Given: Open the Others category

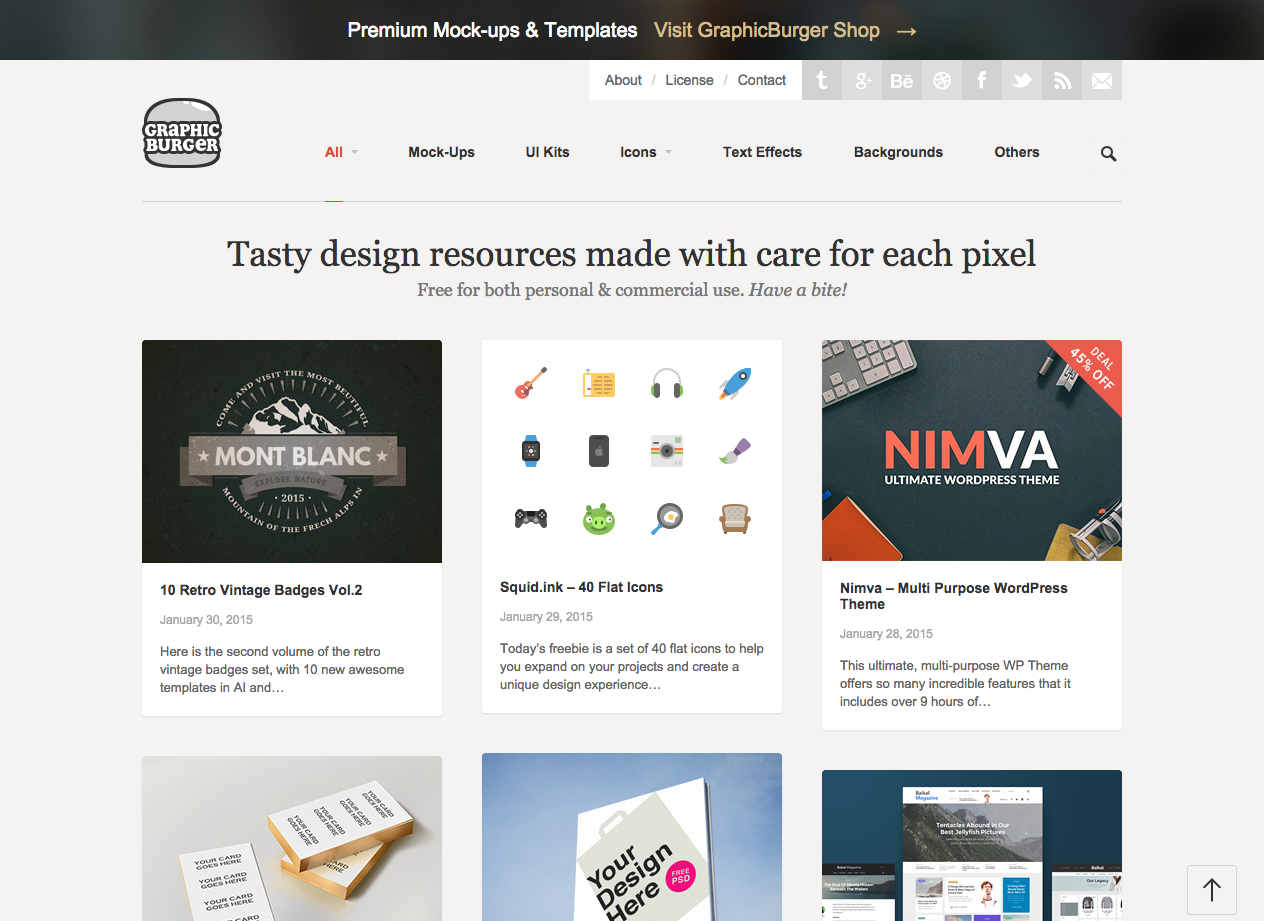Looking at the screenshot, I should coord(1017,152).
